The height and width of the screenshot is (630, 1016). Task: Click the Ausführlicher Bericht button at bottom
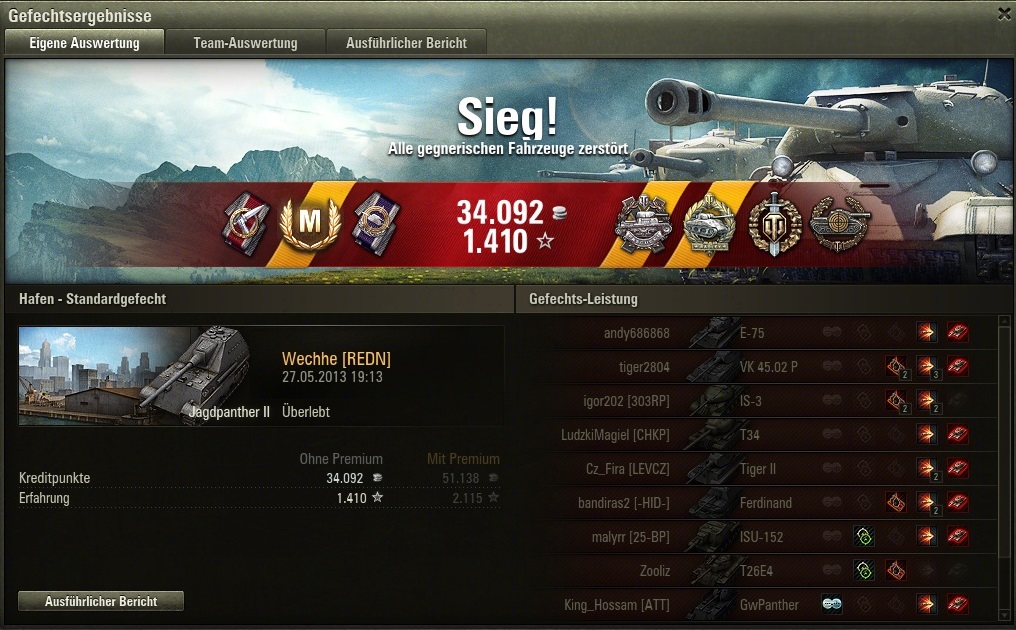(101, 601)
